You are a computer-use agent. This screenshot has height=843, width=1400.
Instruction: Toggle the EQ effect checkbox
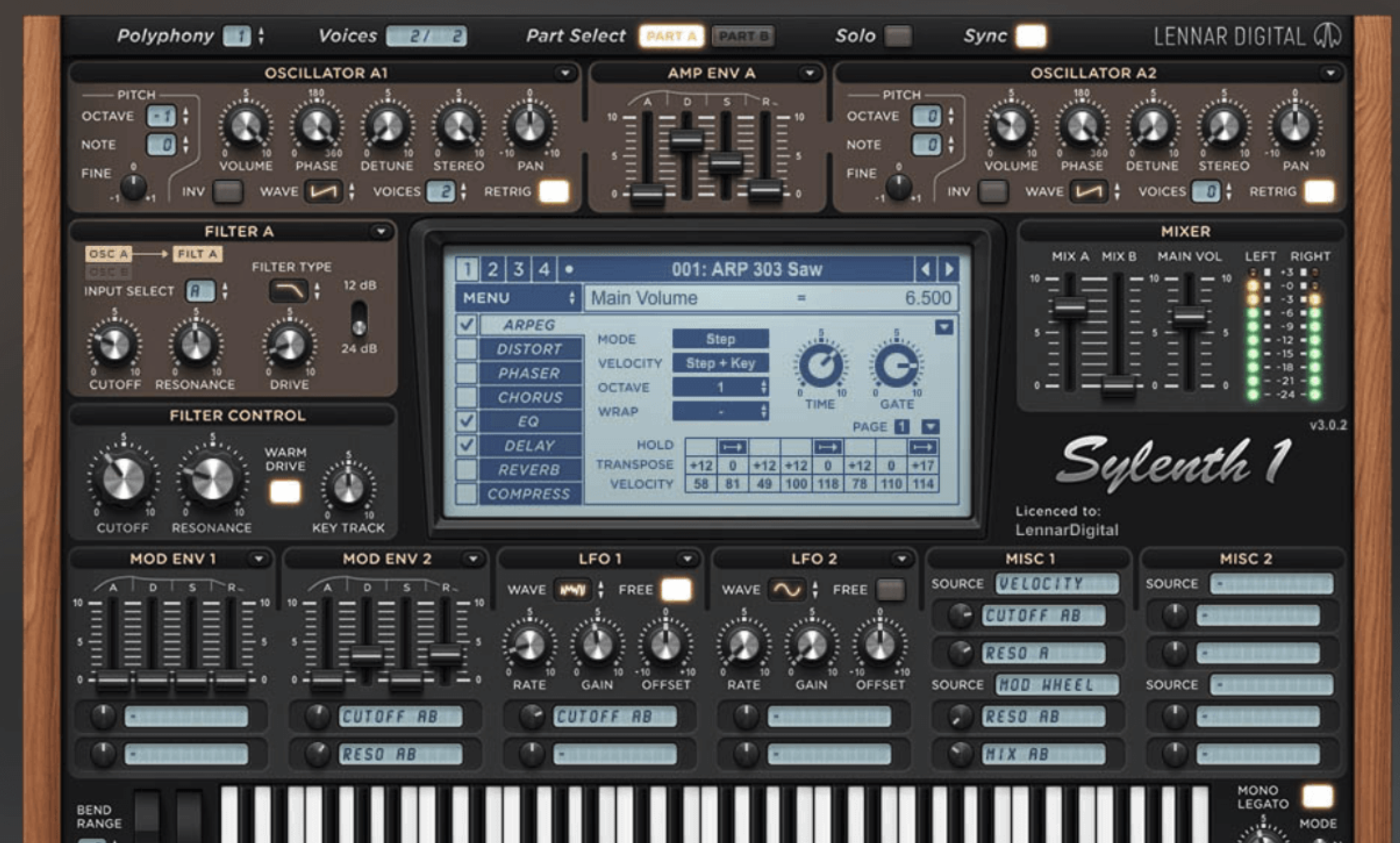pos(466,421)
